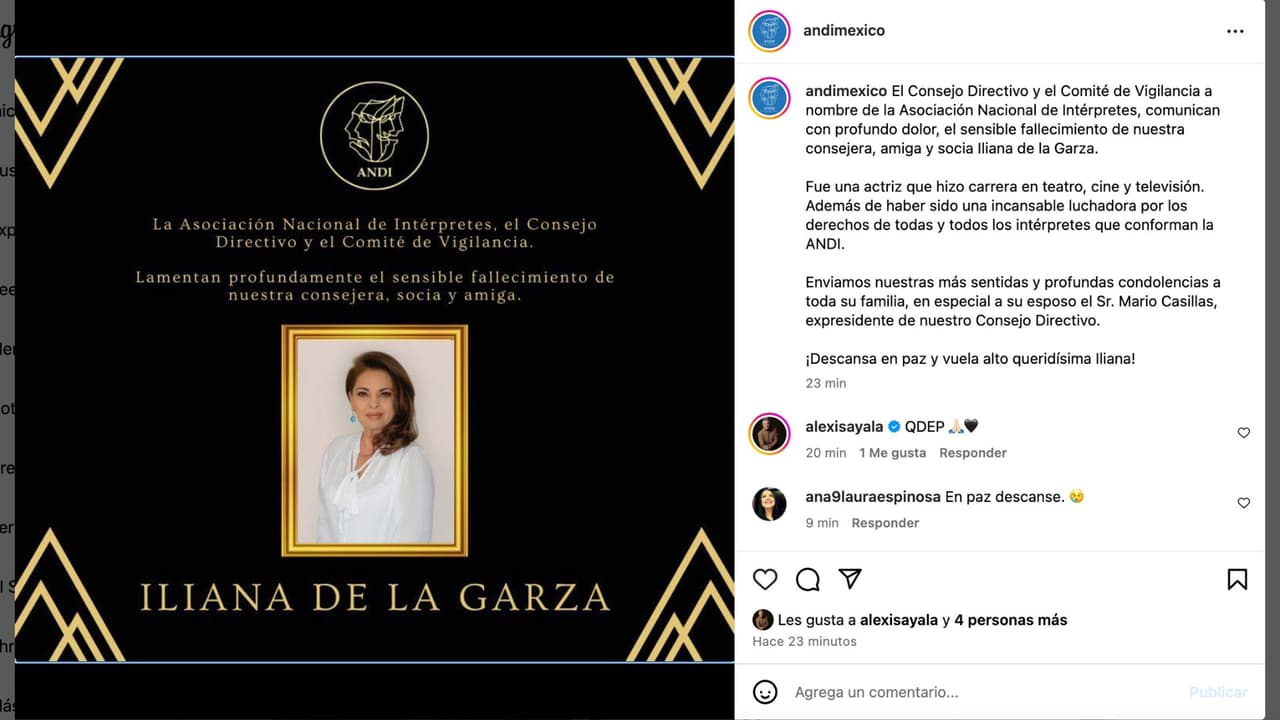The width and height of the screenshot is (1280, 720).
Task: Like alexisayala's QDEP comment with the heart
Action: click(1243, 433)
